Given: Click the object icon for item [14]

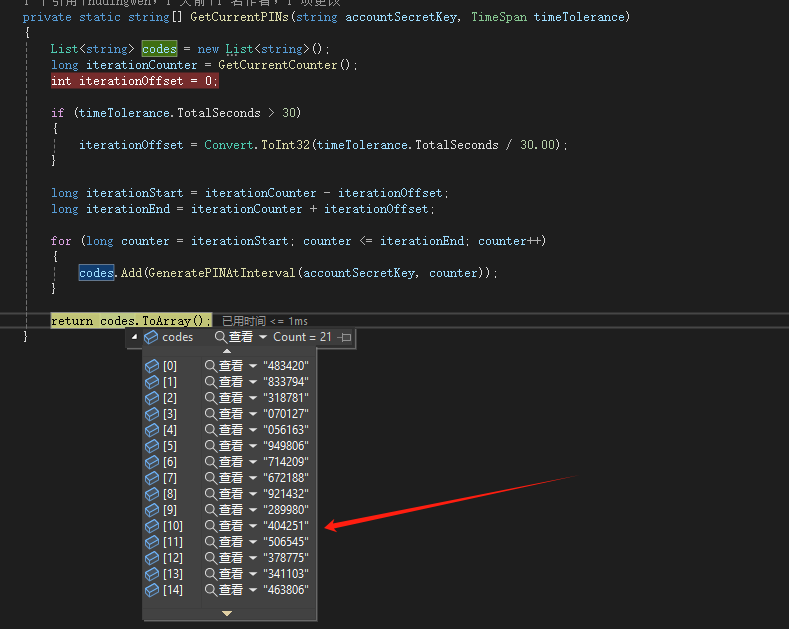Looking at the screenshot, I should [152, 590].
